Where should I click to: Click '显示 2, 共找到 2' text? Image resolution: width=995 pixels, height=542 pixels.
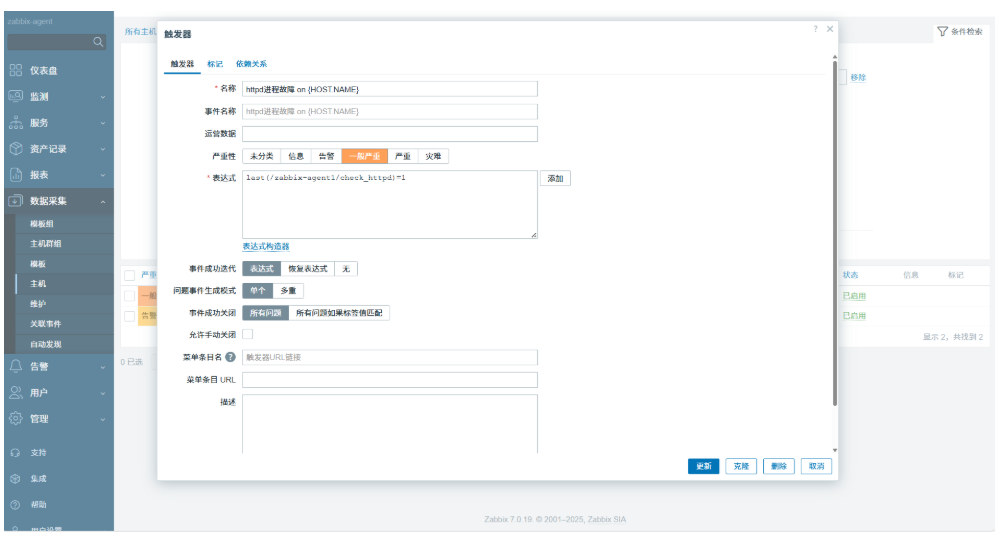click(952, 337)
